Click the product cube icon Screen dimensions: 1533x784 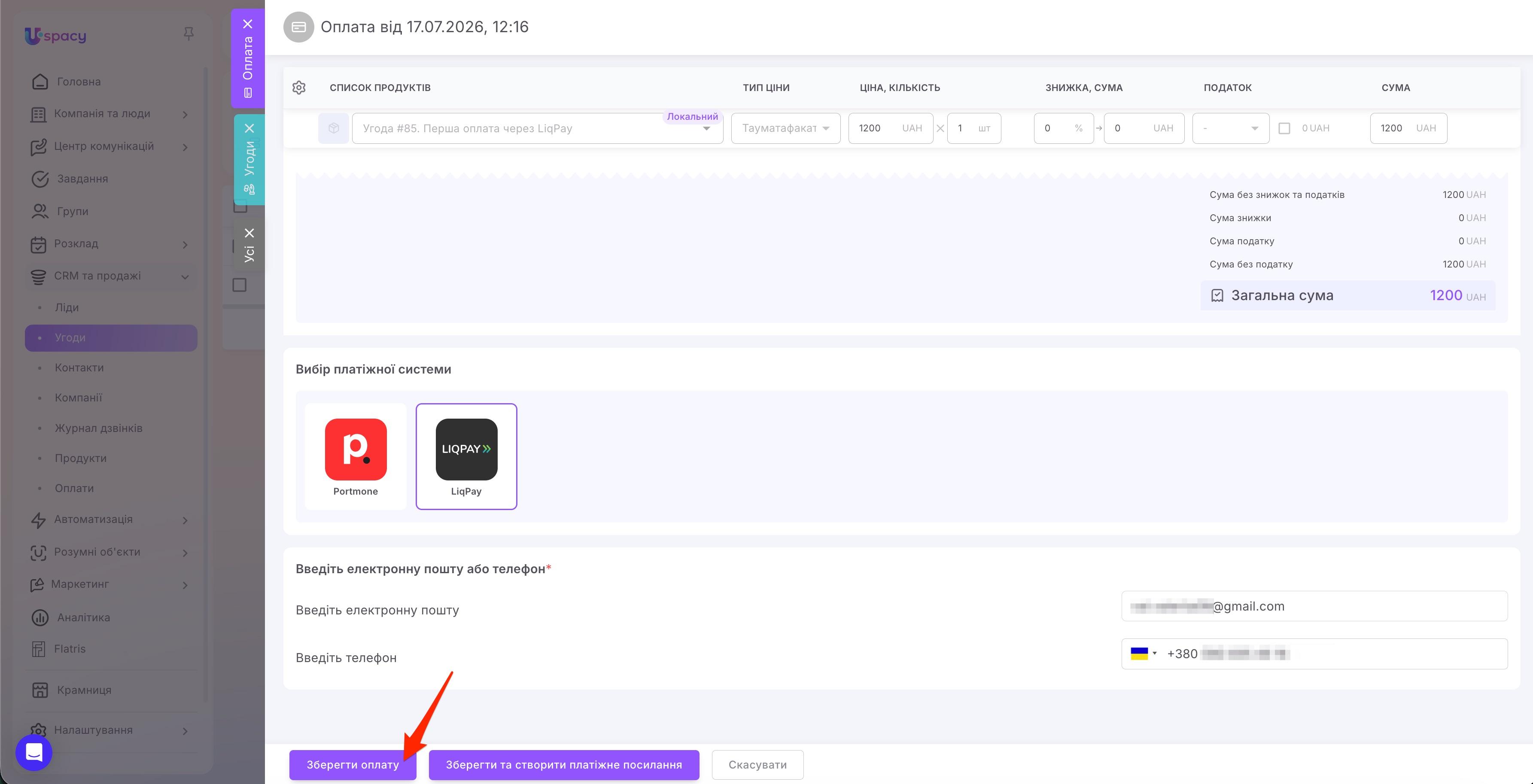pyautogui.click(x=333, y=128)
